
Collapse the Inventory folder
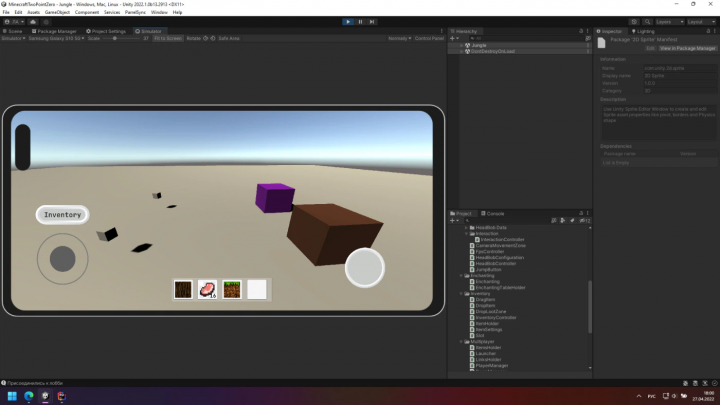click(x=461, y=293)
